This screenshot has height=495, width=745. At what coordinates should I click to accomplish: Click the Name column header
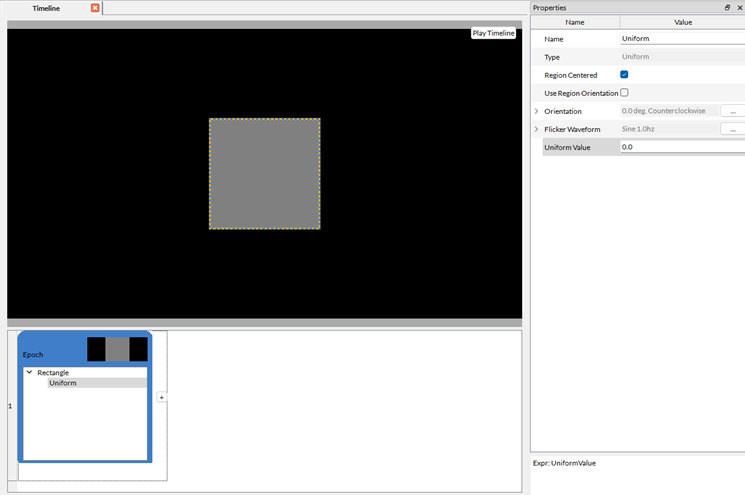click(575, 21)
